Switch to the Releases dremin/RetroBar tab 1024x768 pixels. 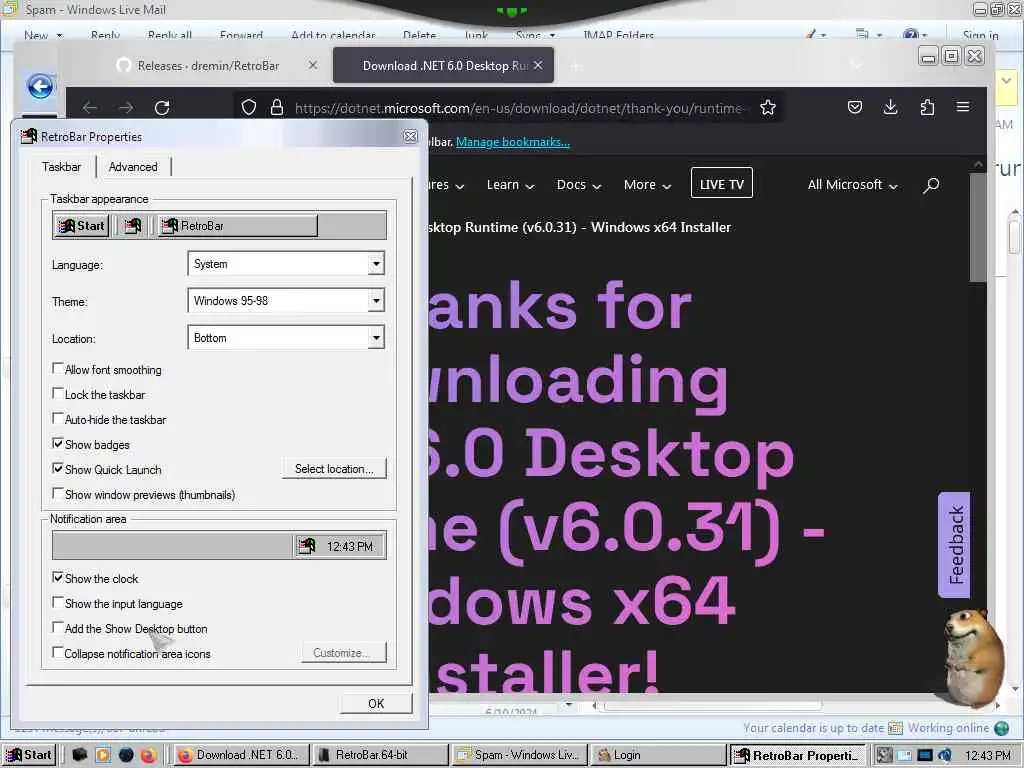208,66
